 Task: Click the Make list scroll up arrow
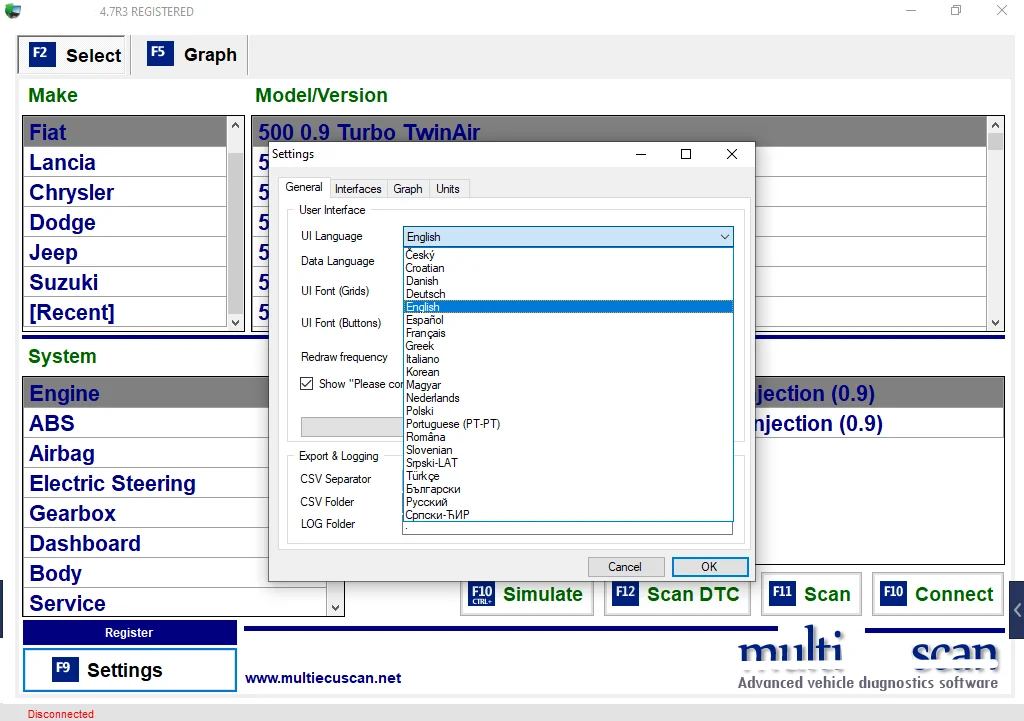pyautogui.click(x=236, y=125)
